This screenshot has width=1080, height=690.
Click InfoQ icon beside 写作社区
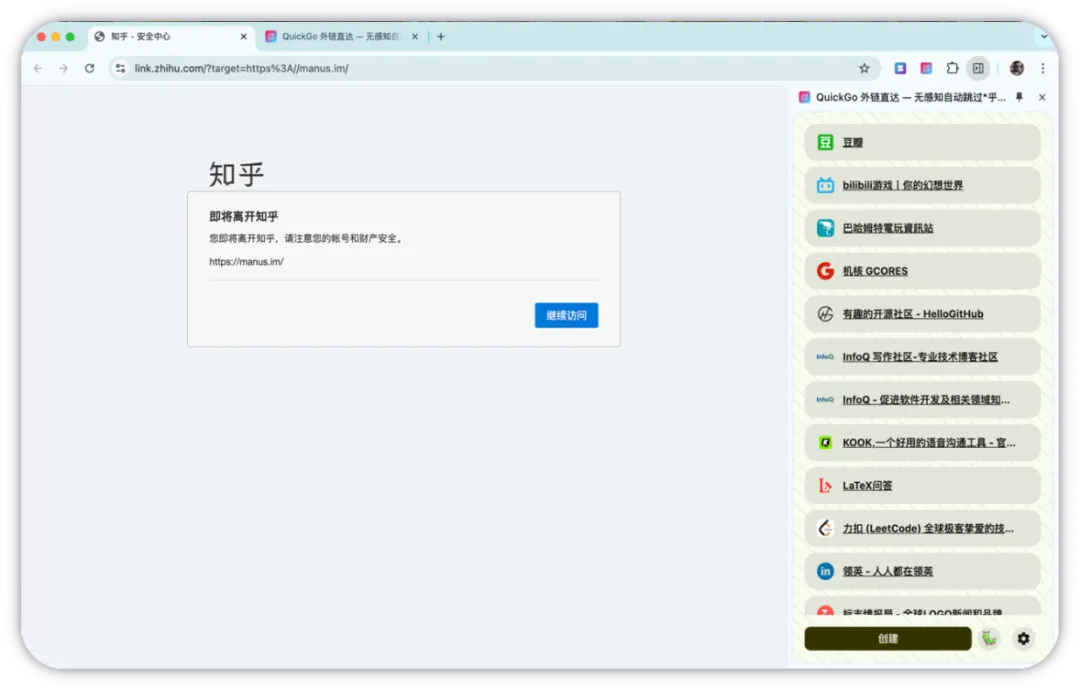pos(825,357)
